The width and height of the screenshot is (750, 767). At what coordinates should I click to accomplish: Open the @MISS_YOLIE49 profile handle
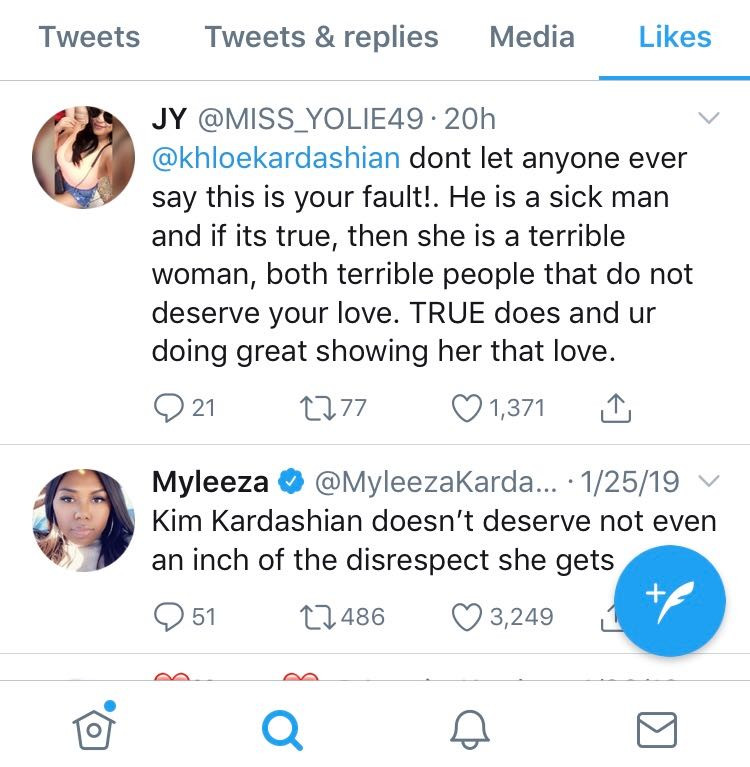point(311,119)
